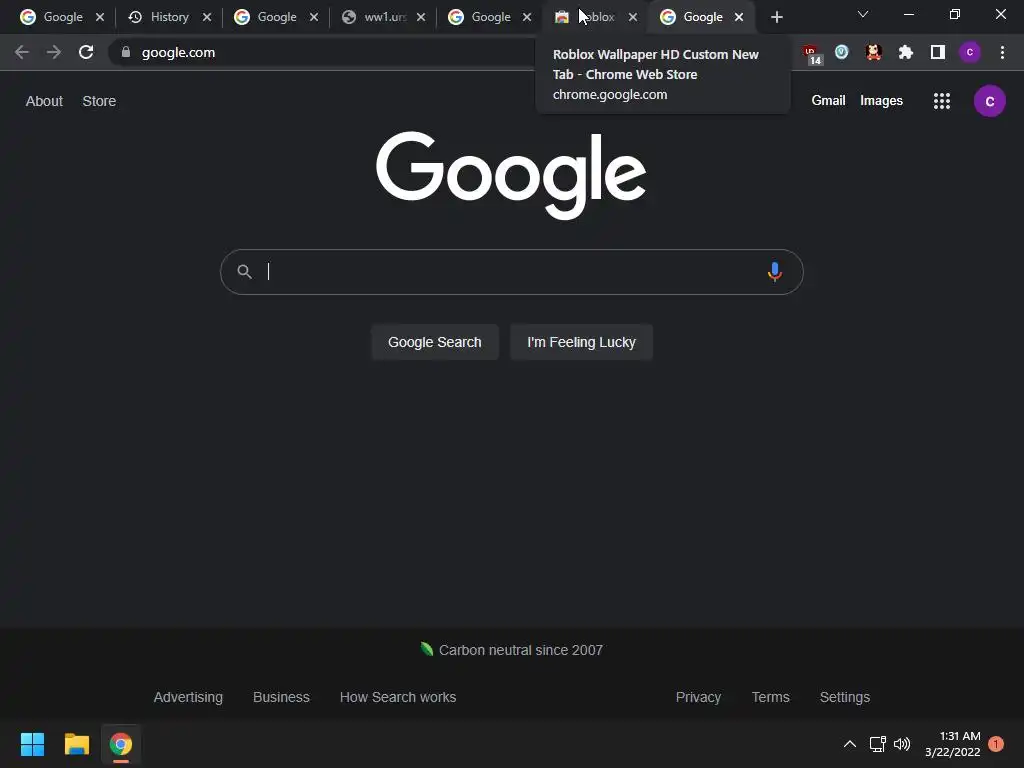This screenshot has width=1024, height=768.
Task: Open the Chrome three-dot menu
Action: (1002, 52)
